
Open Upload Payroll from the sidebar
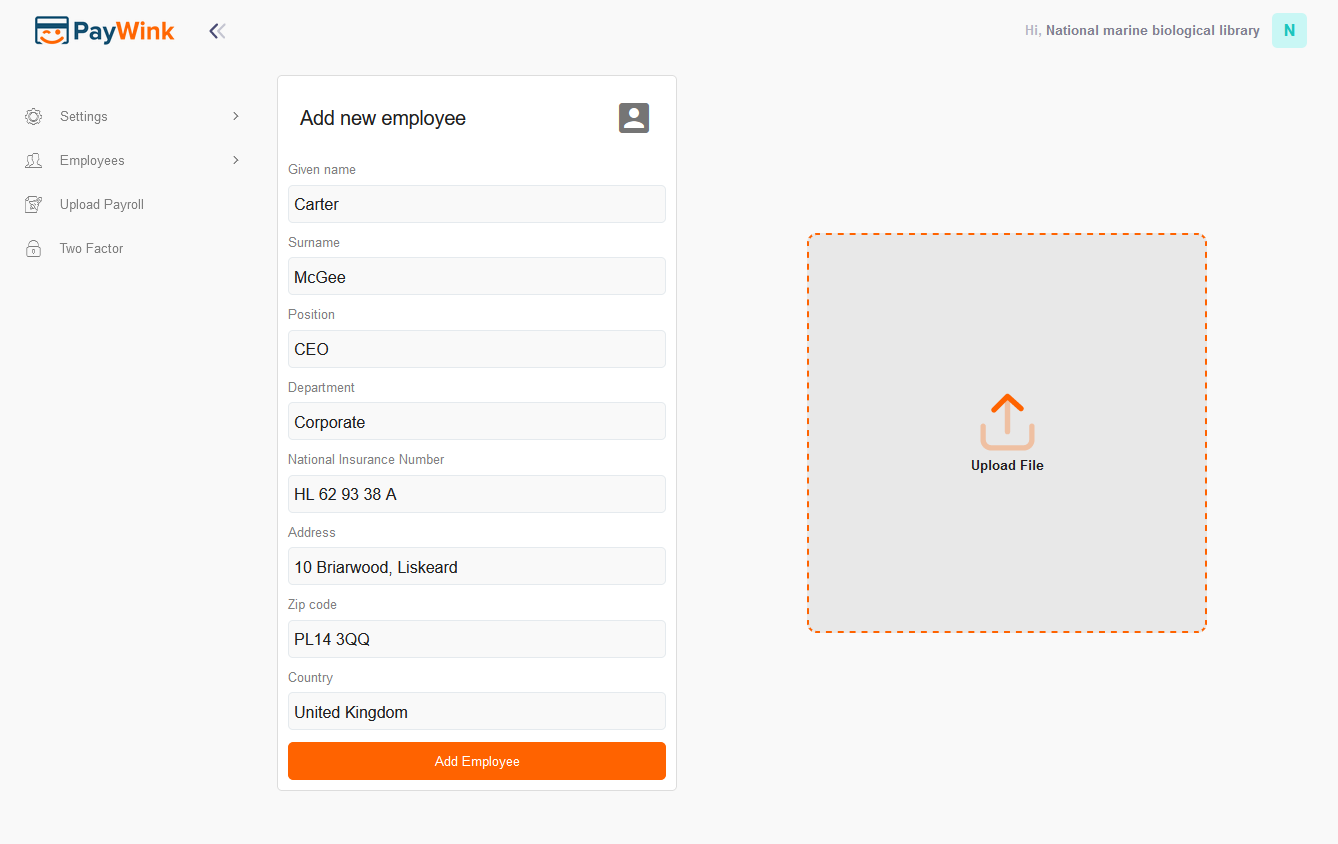point(102,205)
